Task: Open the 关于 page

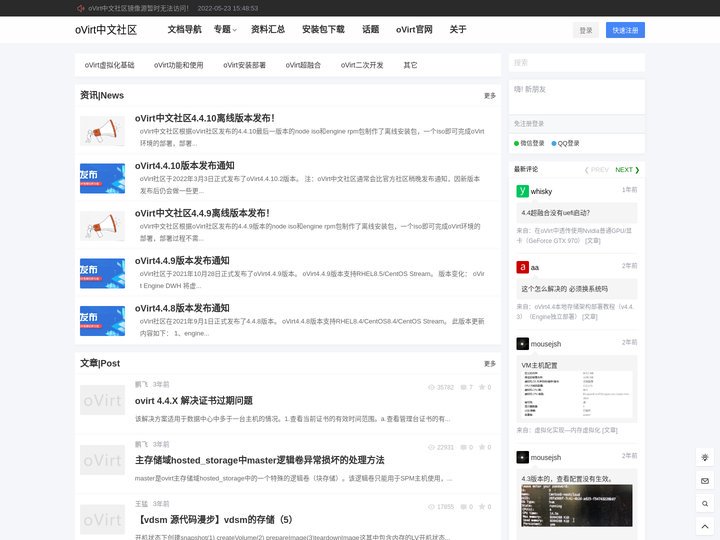Action: (x=458, y=29)
